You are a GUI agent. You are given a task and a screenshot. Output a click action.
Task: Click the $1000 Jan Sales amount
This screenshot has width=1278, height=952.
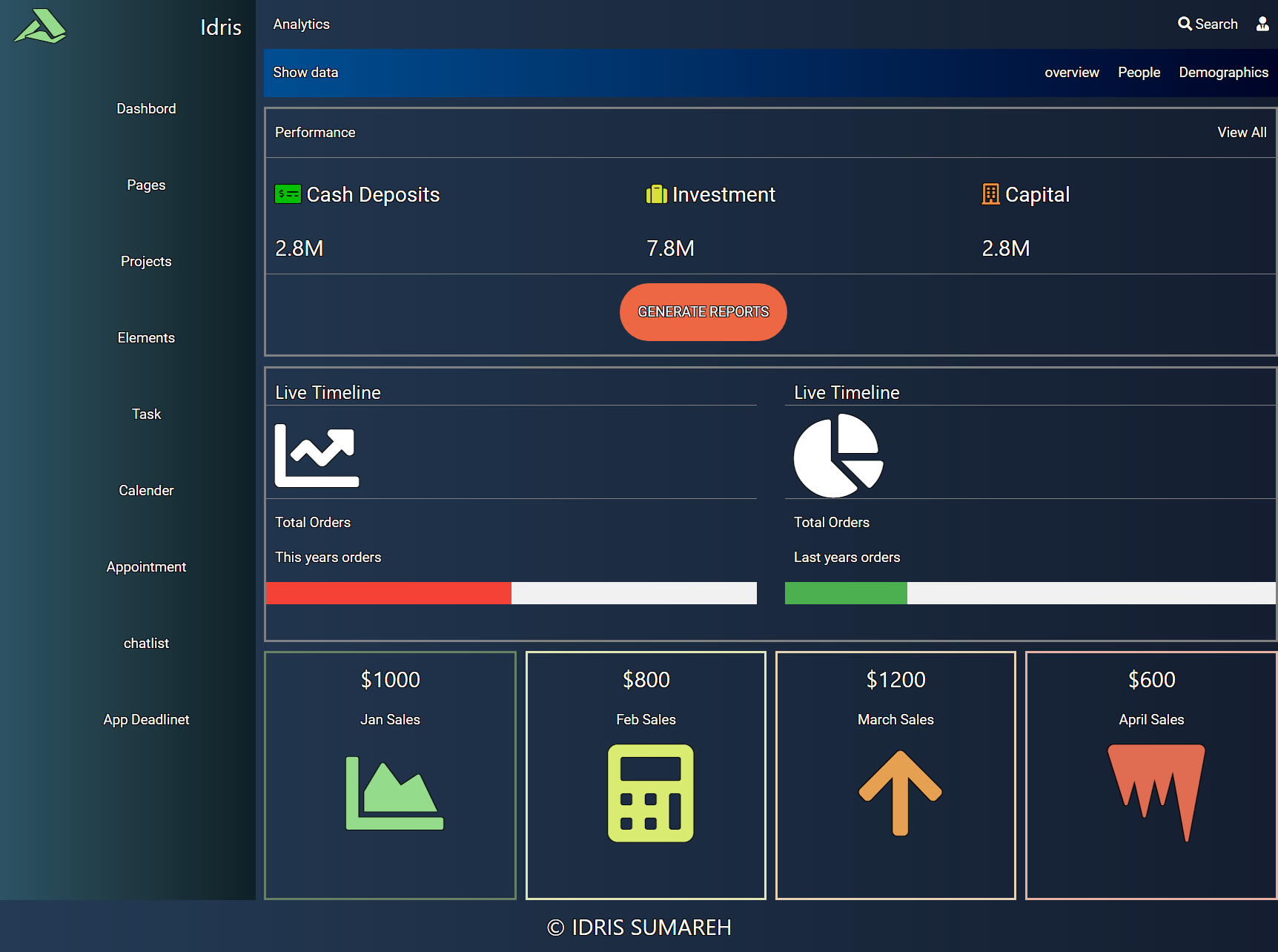[391, 679]
